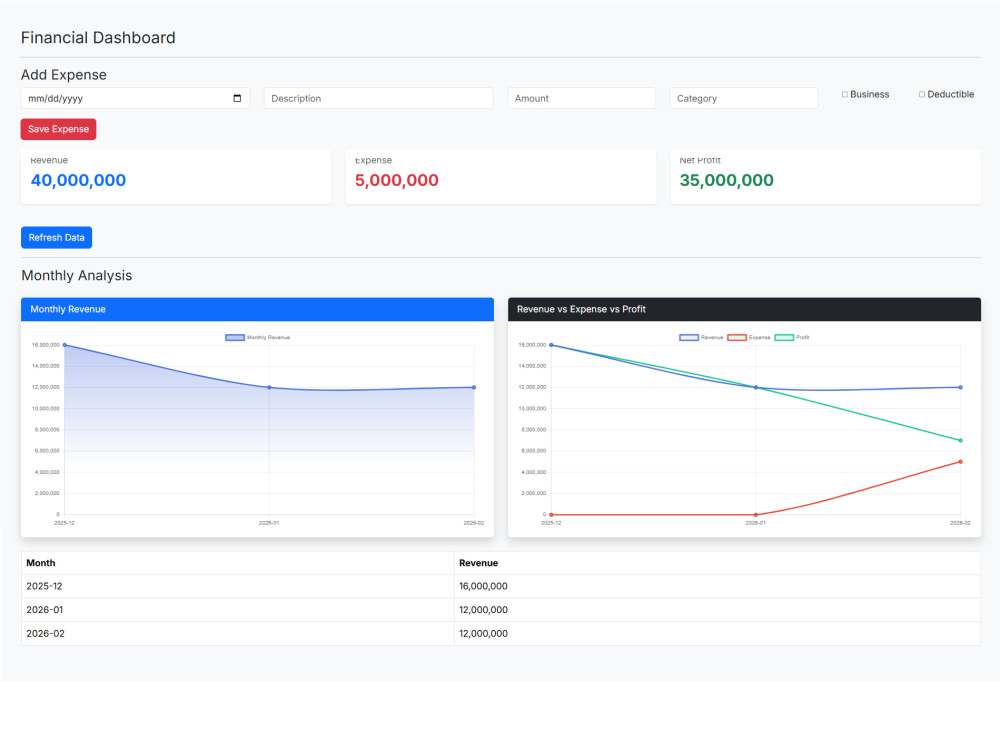Click Revenue vs Expense vs Profit header
This screenshot has width=1000, height=750.
click(744, 309)
